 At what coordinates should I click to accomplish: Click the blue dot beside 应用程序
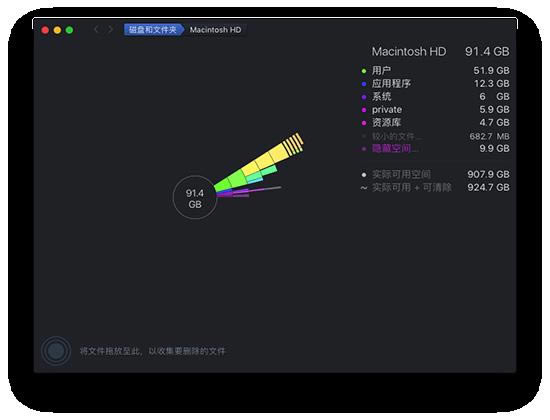coord(364,84)
